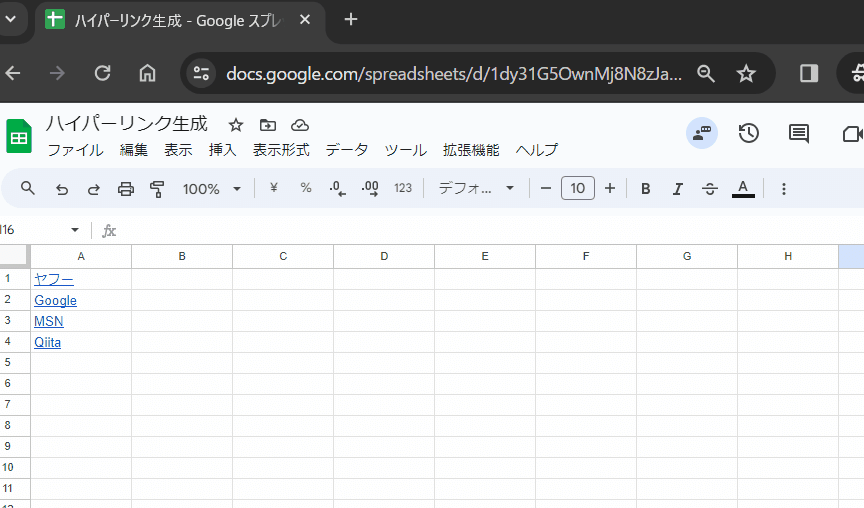
Task: Open the ファイル menu
Action: coord(75,150)
